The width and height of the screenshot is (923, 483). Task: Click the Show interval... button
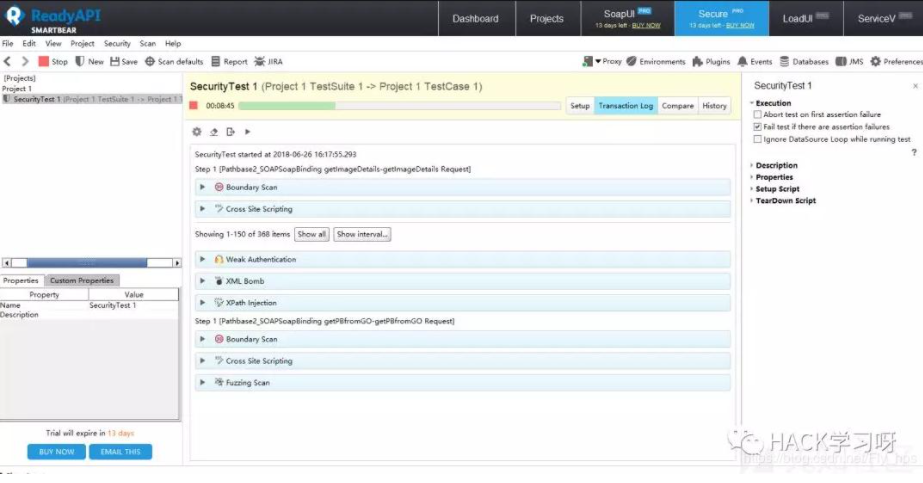click(x=362, y=234)
